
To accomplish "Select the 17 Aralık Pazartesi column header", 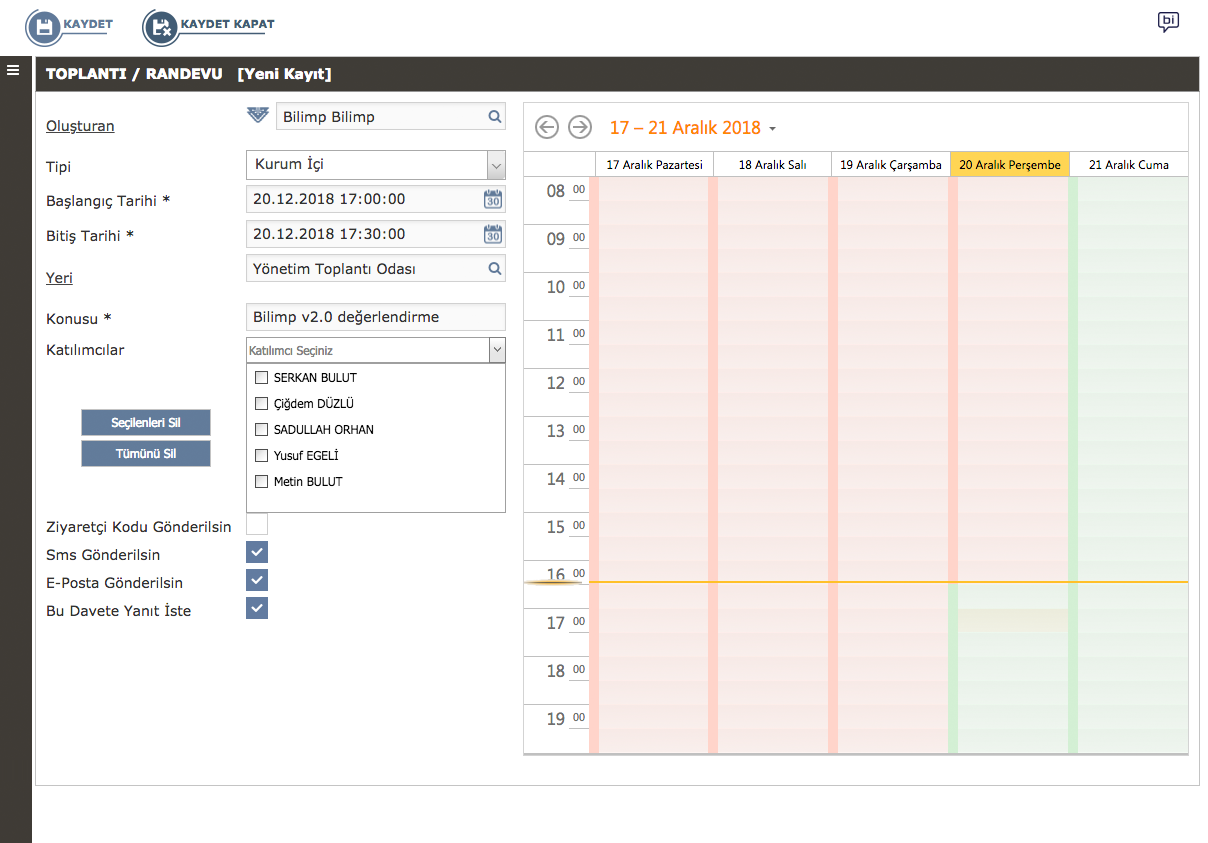I will click(x=654, y=165).
